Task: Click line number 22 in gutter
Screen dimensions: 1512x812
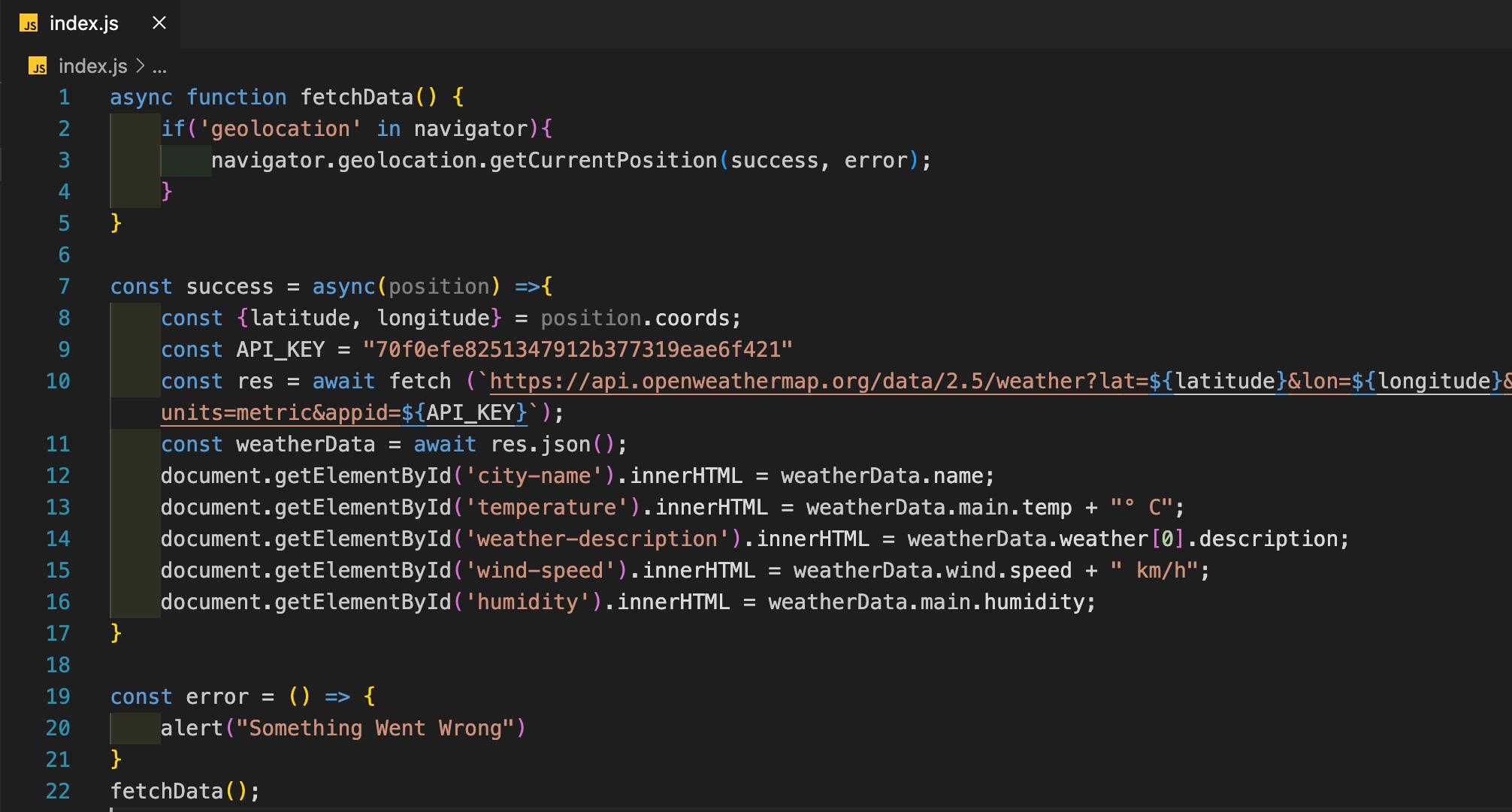Action: (x=58, y=791)
